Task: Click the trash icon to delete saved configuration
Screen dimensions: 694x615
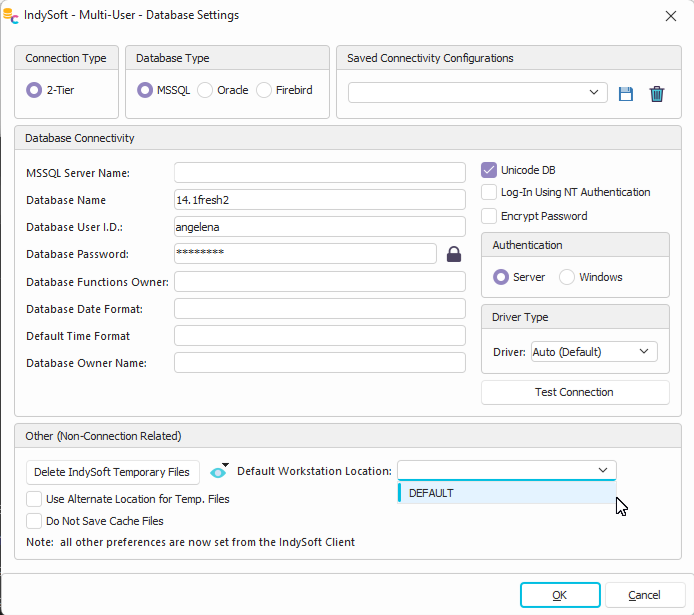Action: click(657, 94)
